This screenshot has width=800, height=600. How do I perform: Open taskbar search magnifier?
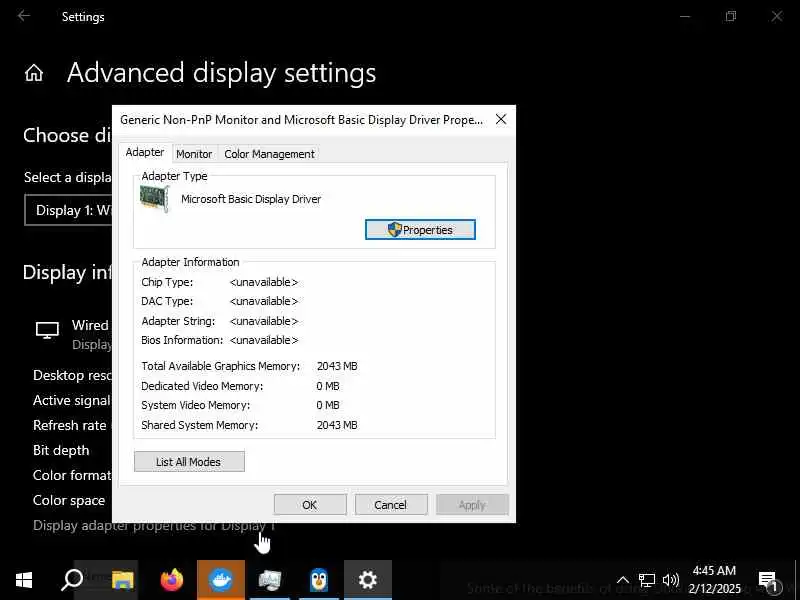pyautogui.click(x=72, y=580)
